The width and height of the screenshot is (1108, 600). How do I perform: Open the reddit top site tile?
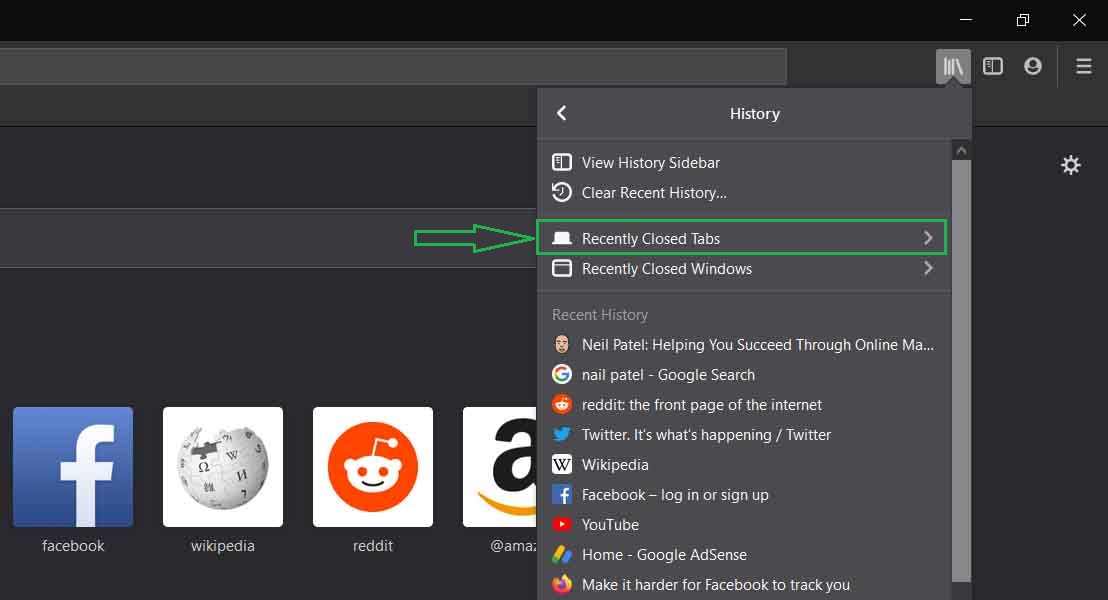pyautogui.click(x=373, y=467)
